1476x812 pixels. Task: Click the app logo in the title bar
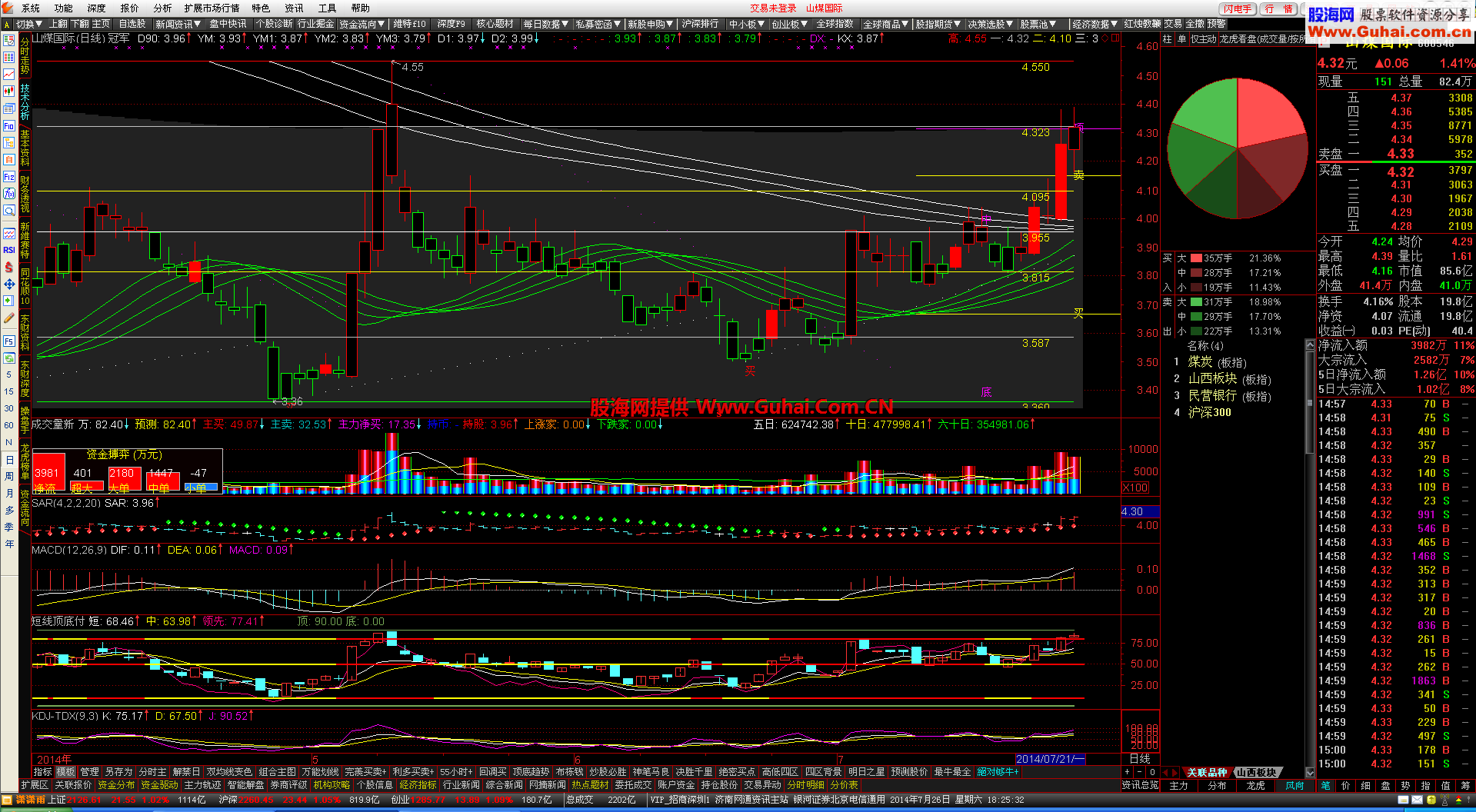point(8,8)
